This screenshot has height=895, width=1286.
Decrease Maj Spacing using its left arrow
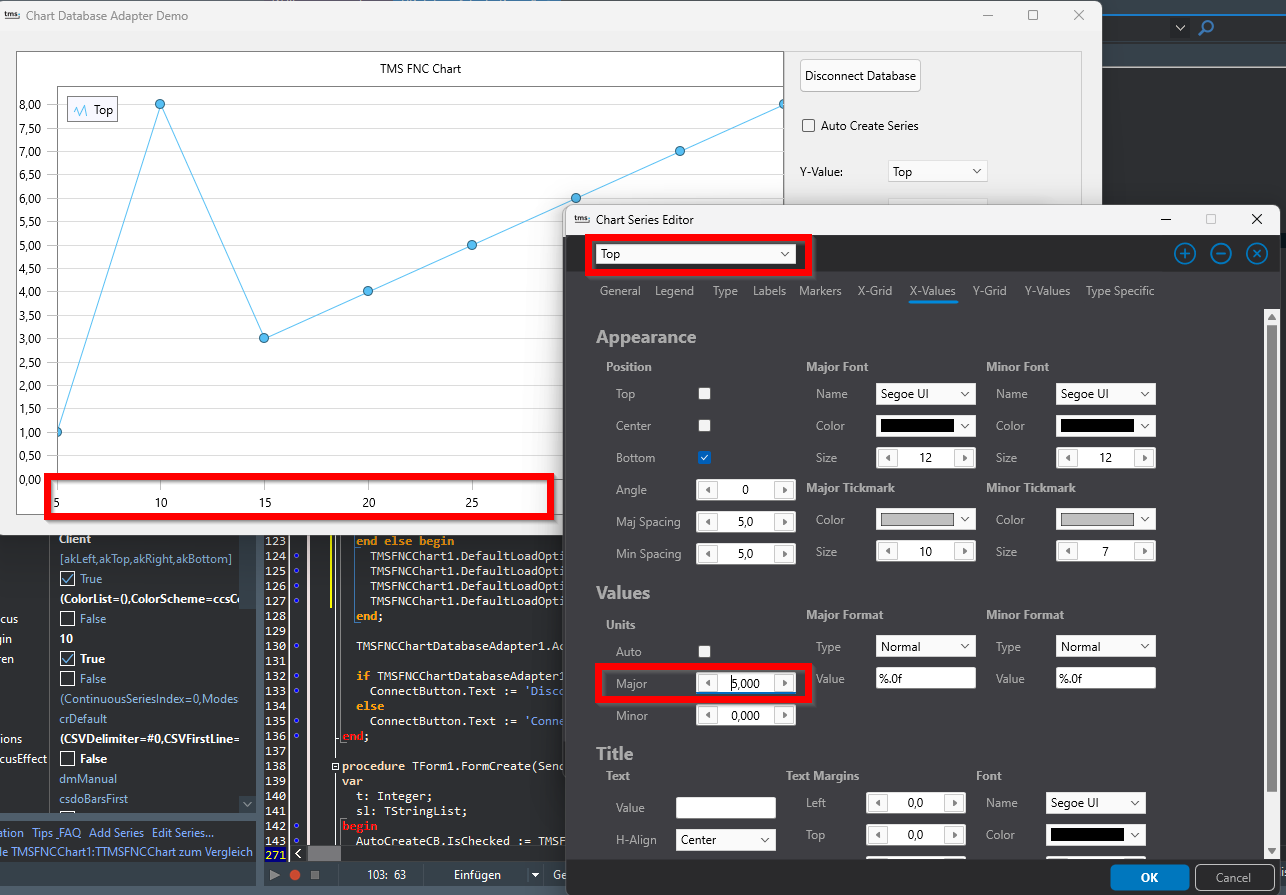[x=708, y=522]
